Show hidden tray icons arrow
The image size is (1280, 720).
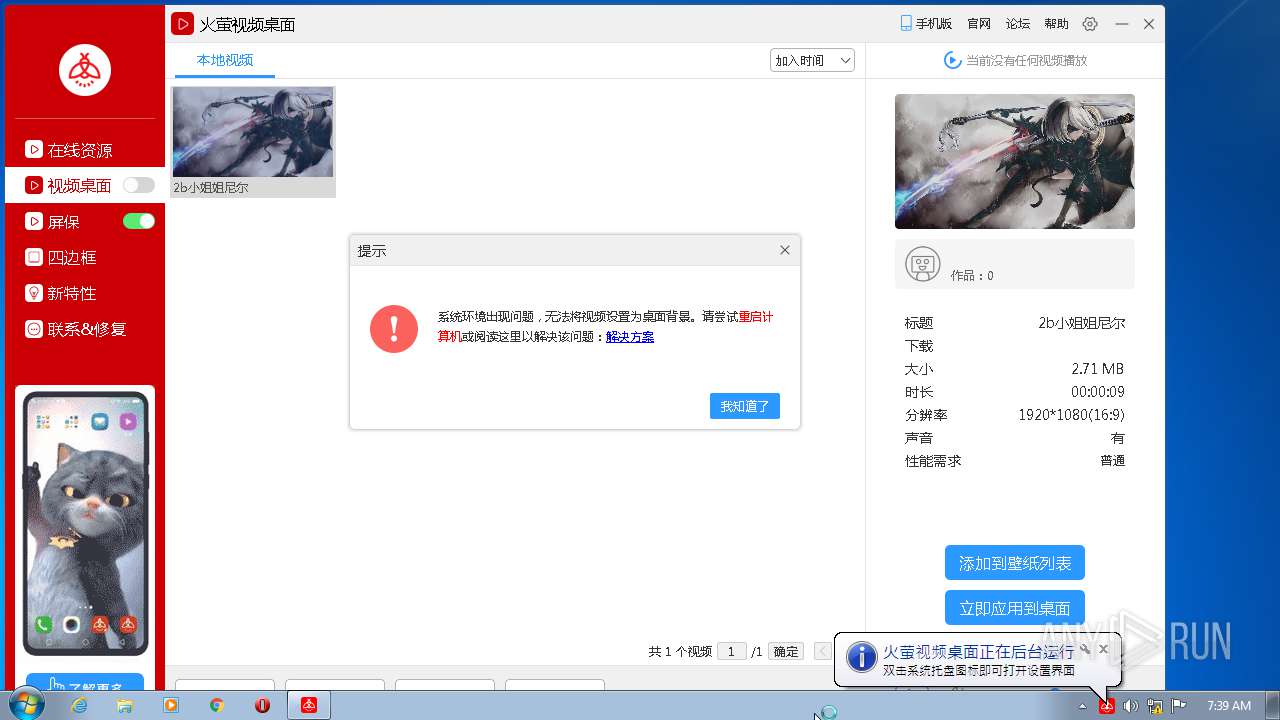[x=1082, y=706]
